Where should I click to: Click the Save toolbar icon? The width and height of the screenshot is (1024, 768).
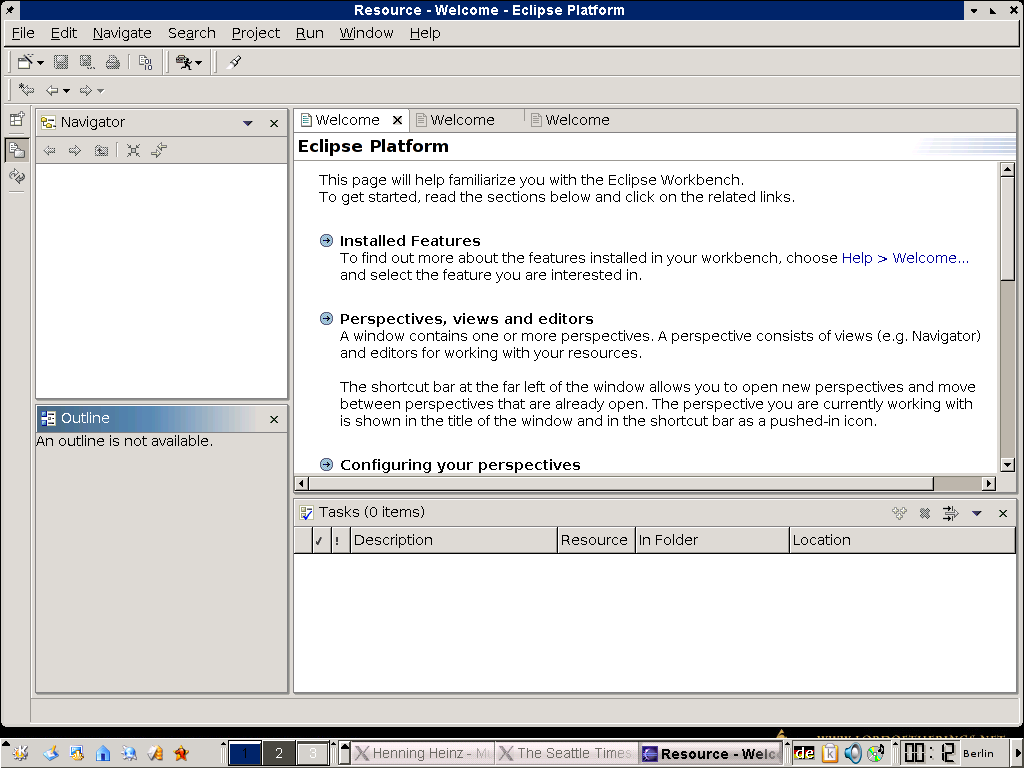[61, 62]
